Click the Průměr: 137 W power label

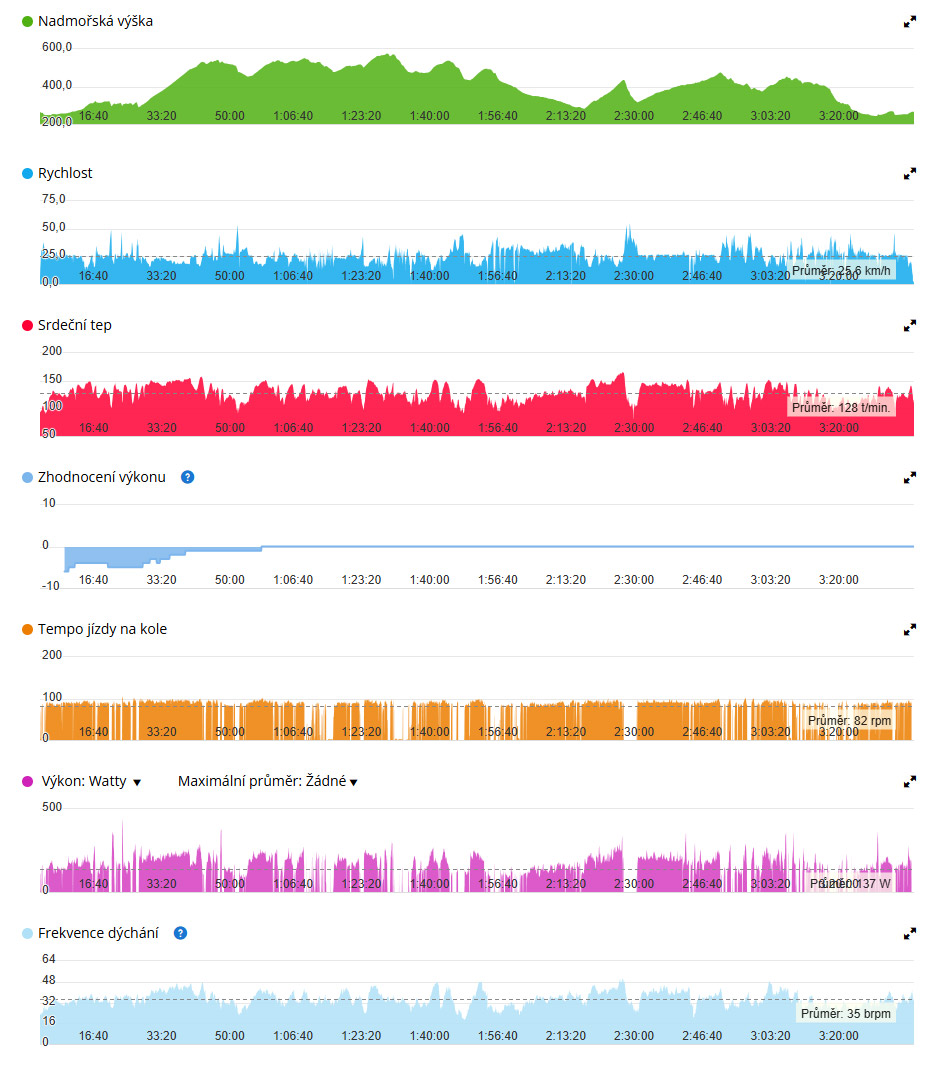(849, 883)
